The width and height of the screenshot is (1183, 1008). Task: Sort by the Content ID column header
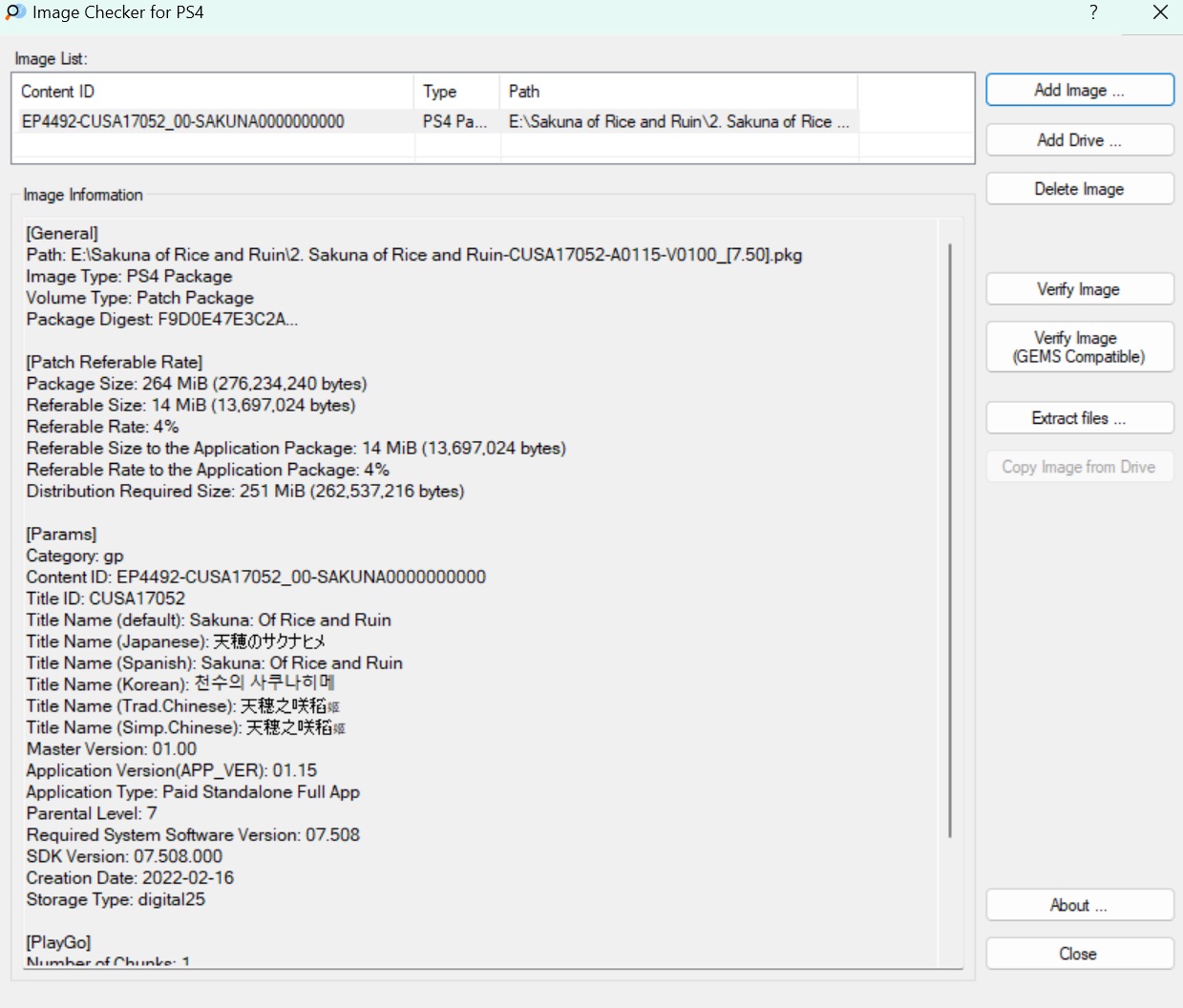coord(213,92)
